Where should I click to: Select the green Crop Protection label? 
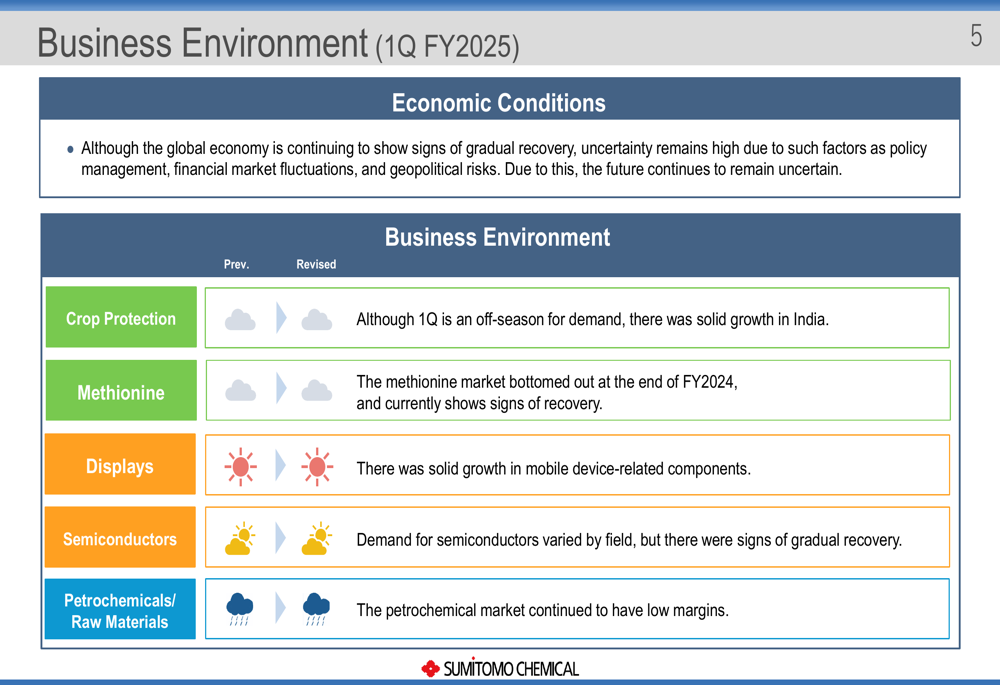tap(121, 318)
